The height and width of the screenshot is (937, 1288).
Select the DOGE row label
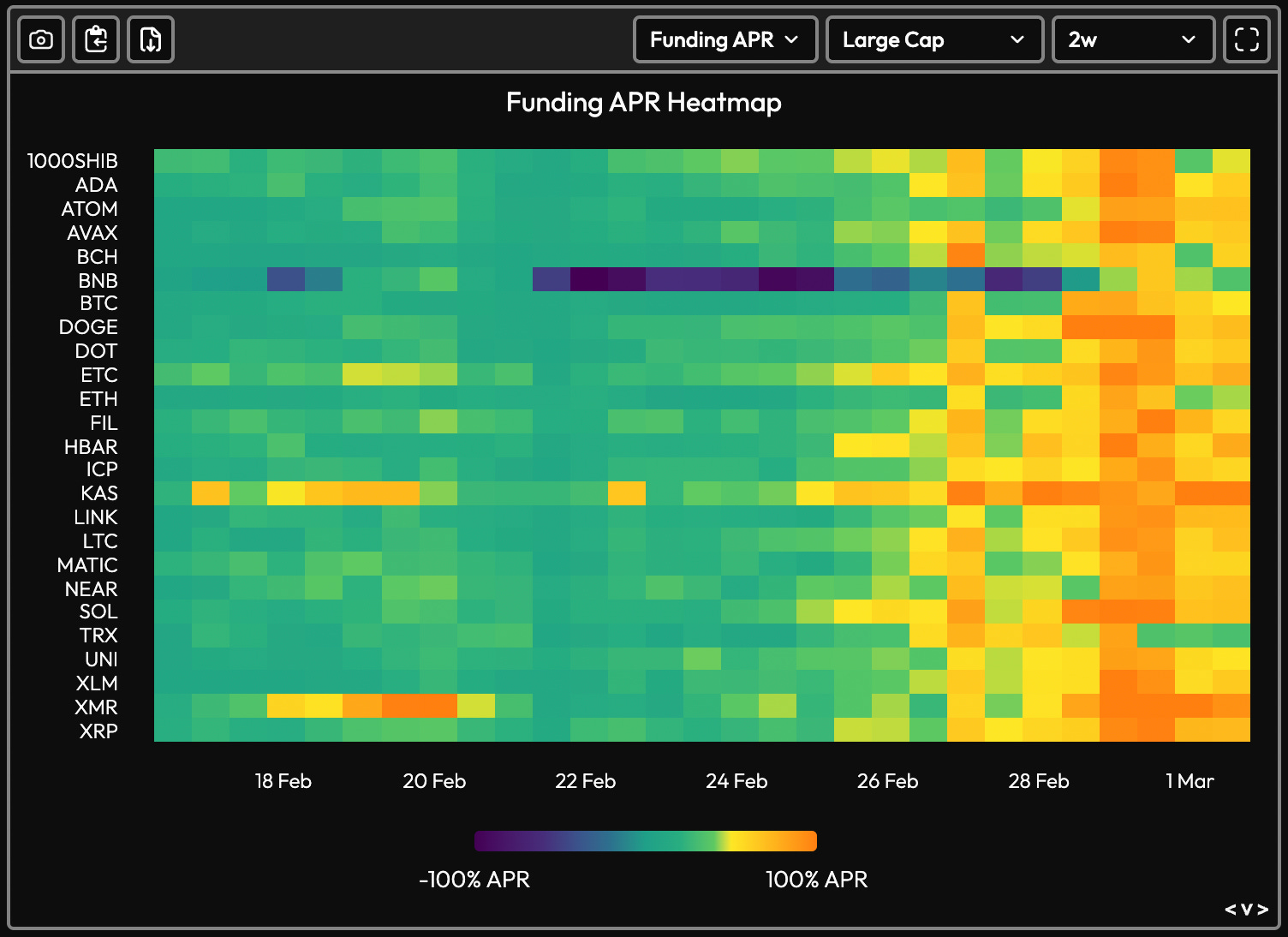(x=88, y=327)
